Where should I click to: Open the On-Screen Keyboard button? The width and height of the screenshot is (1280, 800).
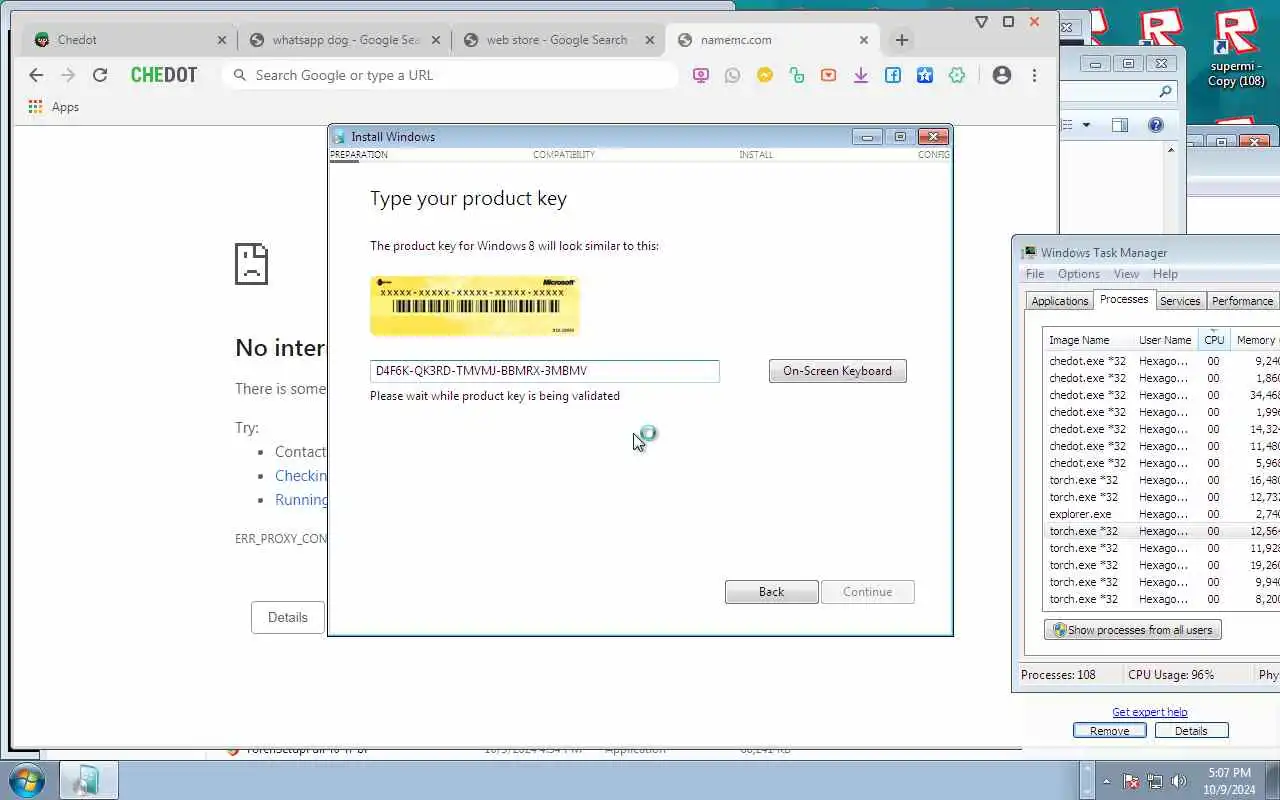838,371
